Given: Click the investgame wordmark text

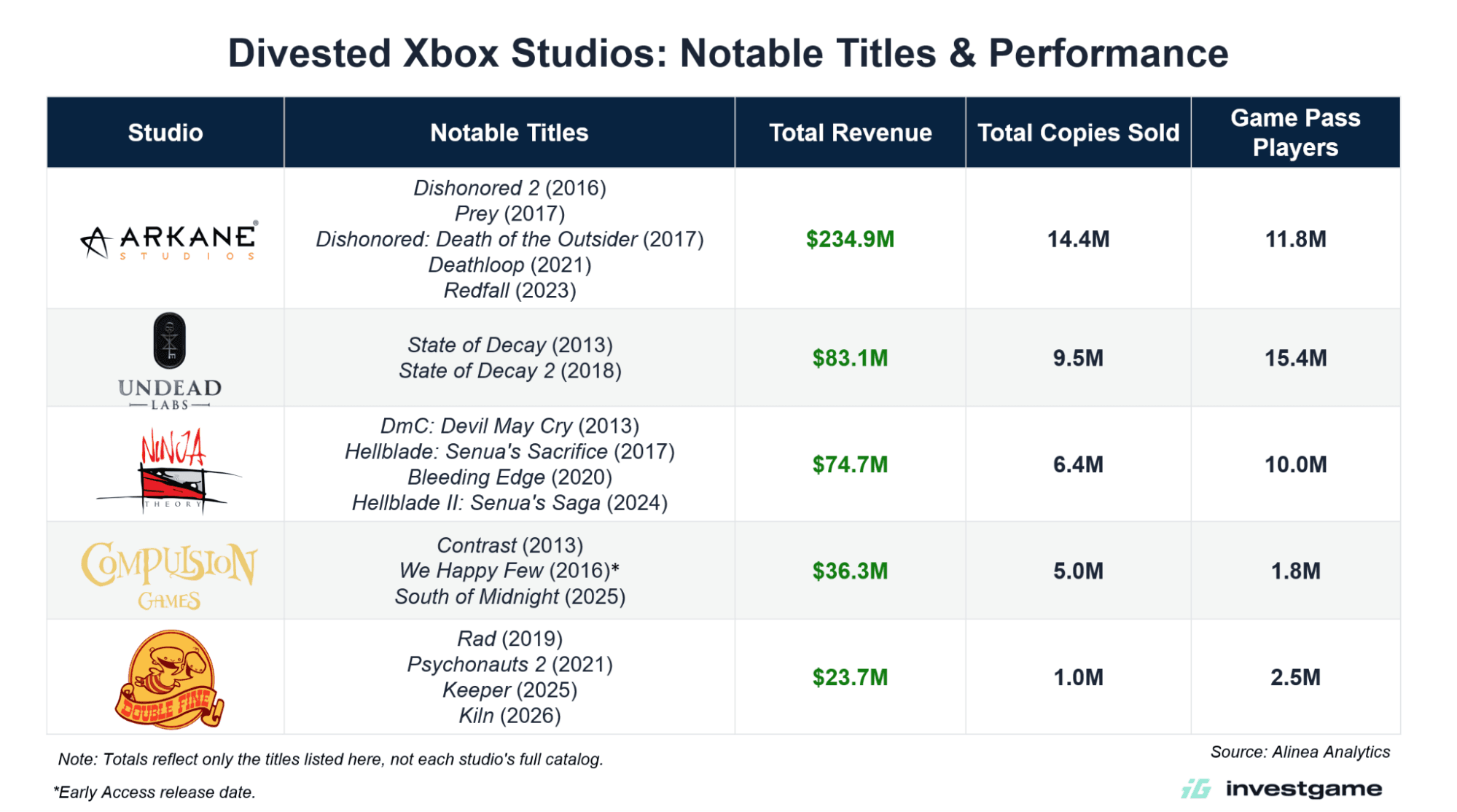Looking at the screenshot, I should [x=1304, y=789].
